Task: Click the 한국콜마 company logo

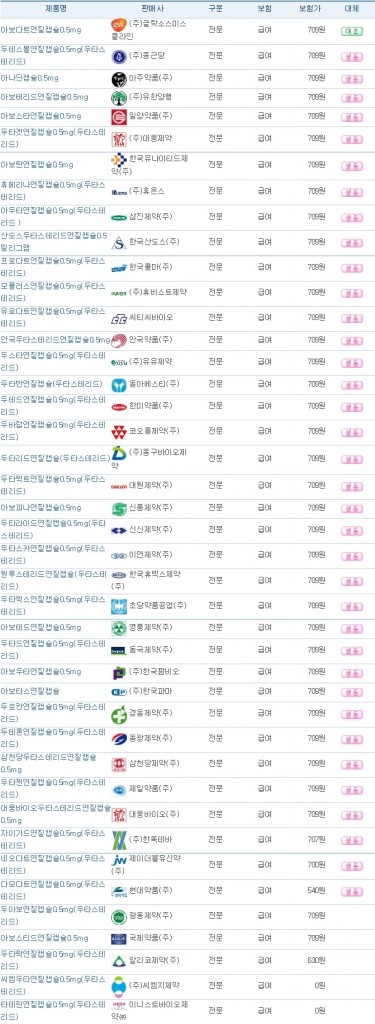Action: coord(119,267)
